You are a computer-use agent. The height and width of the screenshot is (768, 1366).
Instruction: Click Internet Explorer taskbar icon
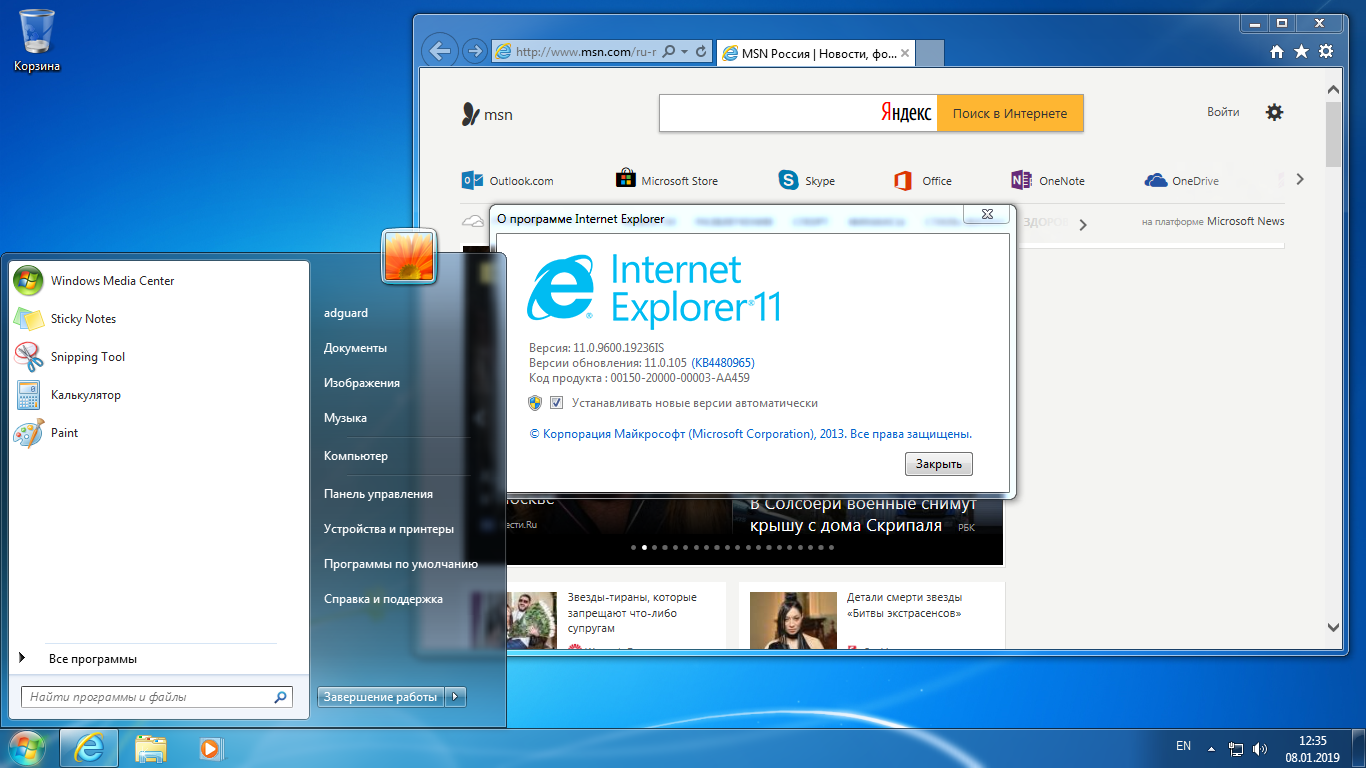(x=89, y=748)
